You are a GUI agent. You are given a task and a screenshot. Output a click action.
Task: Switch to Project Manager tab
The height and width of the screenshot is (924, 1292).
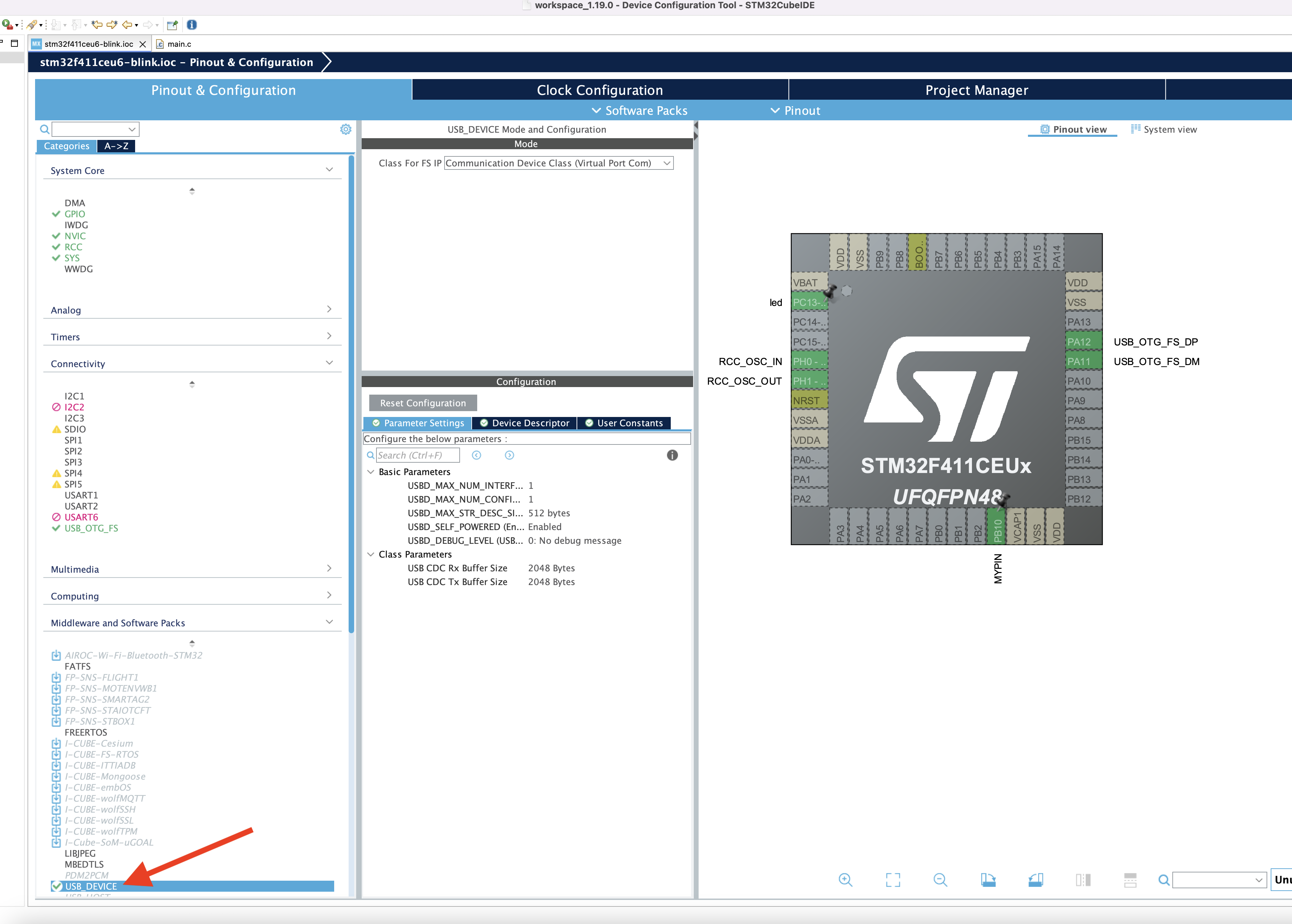(x=977, y=90)
